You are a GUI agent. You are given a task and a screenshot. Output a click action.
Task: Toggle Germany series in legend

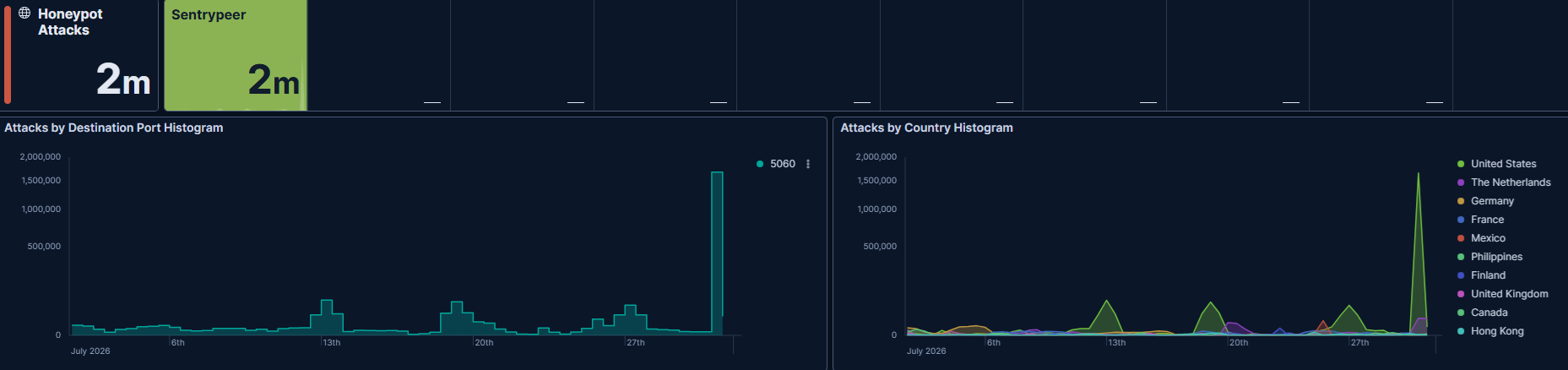[1492, 201]
